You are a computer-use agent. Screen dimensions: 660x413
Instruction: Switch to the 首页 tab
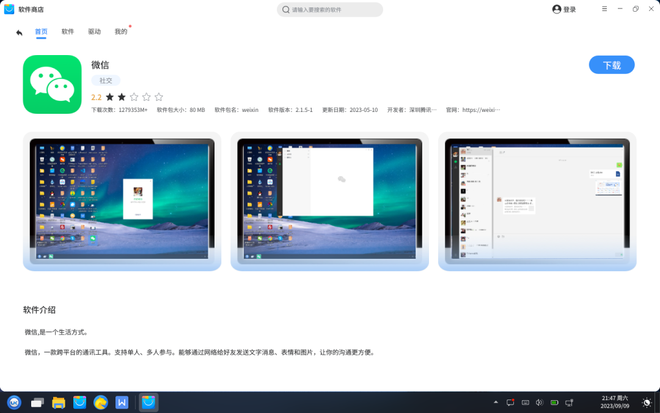point(41,32)
